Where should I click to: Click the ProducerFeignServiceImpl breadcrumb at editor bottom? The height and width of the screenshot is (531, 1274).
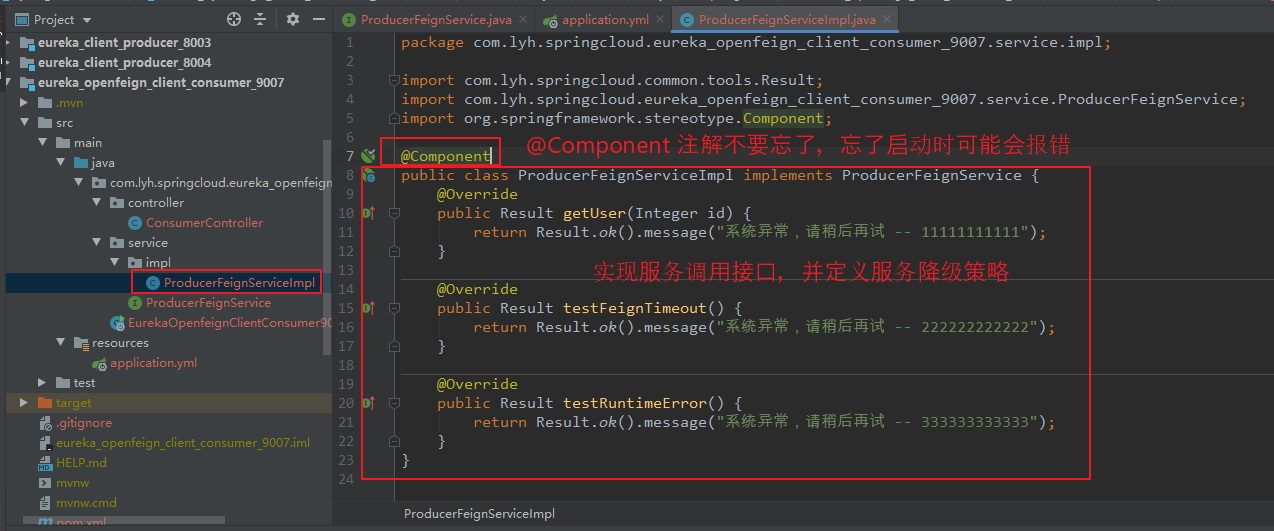pyautogui.click(x=479, y=513)
